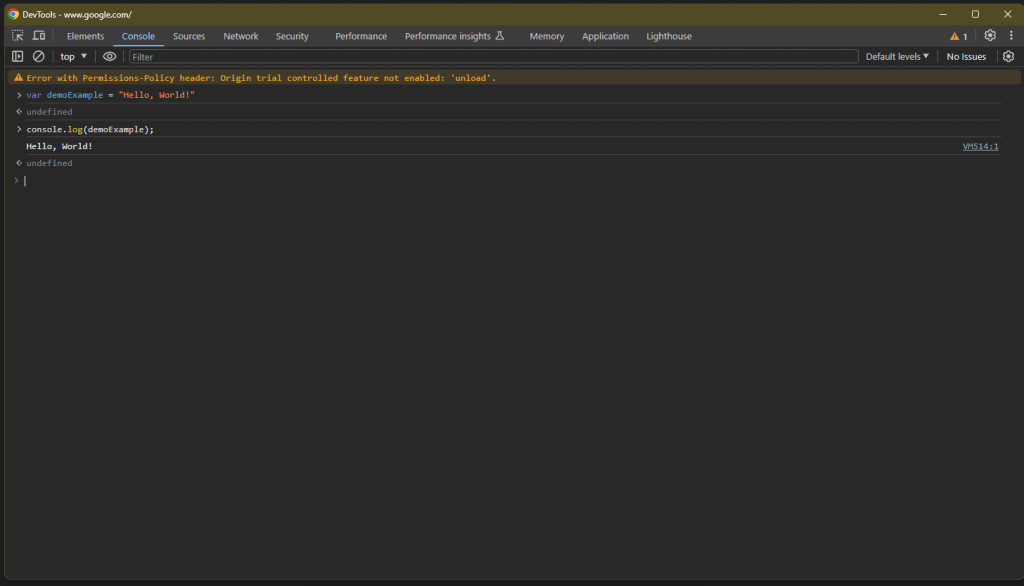The image size is (1024, 586).
Task: Open the Network tab
Action: (240, 36)
